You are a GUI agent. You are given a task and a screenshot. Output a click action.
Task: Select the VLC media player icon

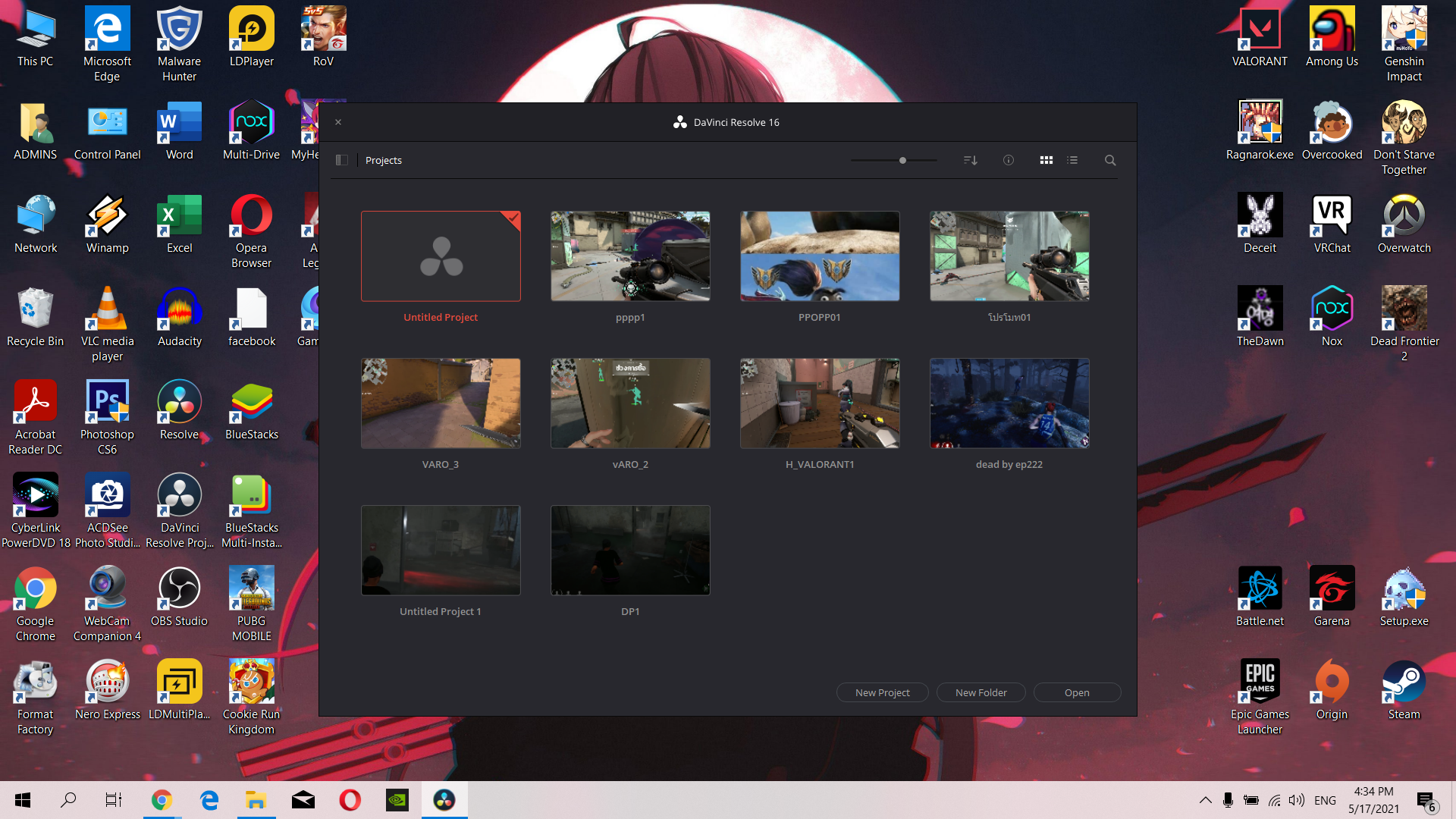tap(108, 325)
